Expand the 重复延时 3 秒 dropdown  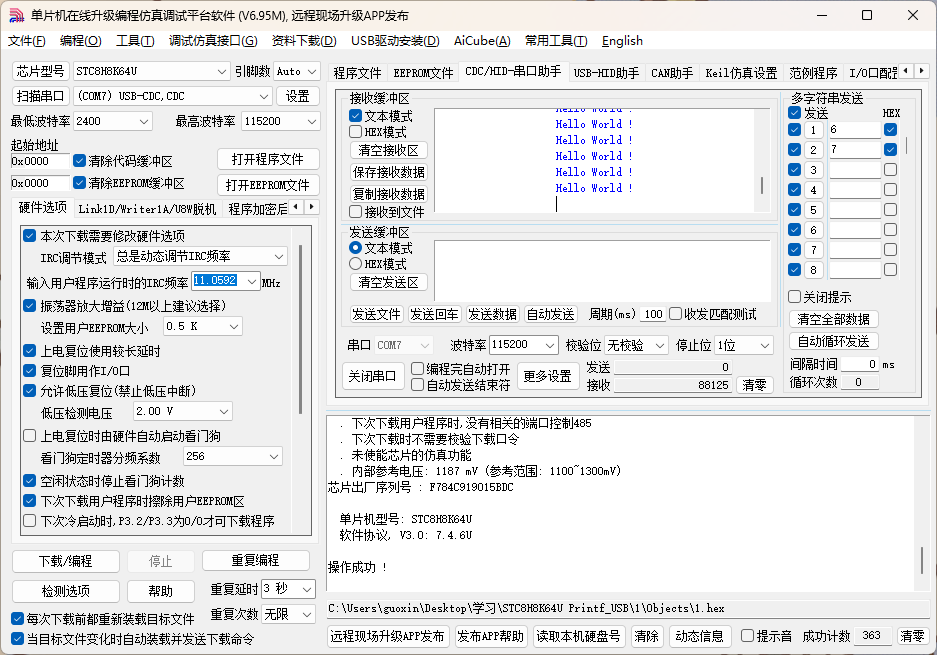click(x=307, y=589)
